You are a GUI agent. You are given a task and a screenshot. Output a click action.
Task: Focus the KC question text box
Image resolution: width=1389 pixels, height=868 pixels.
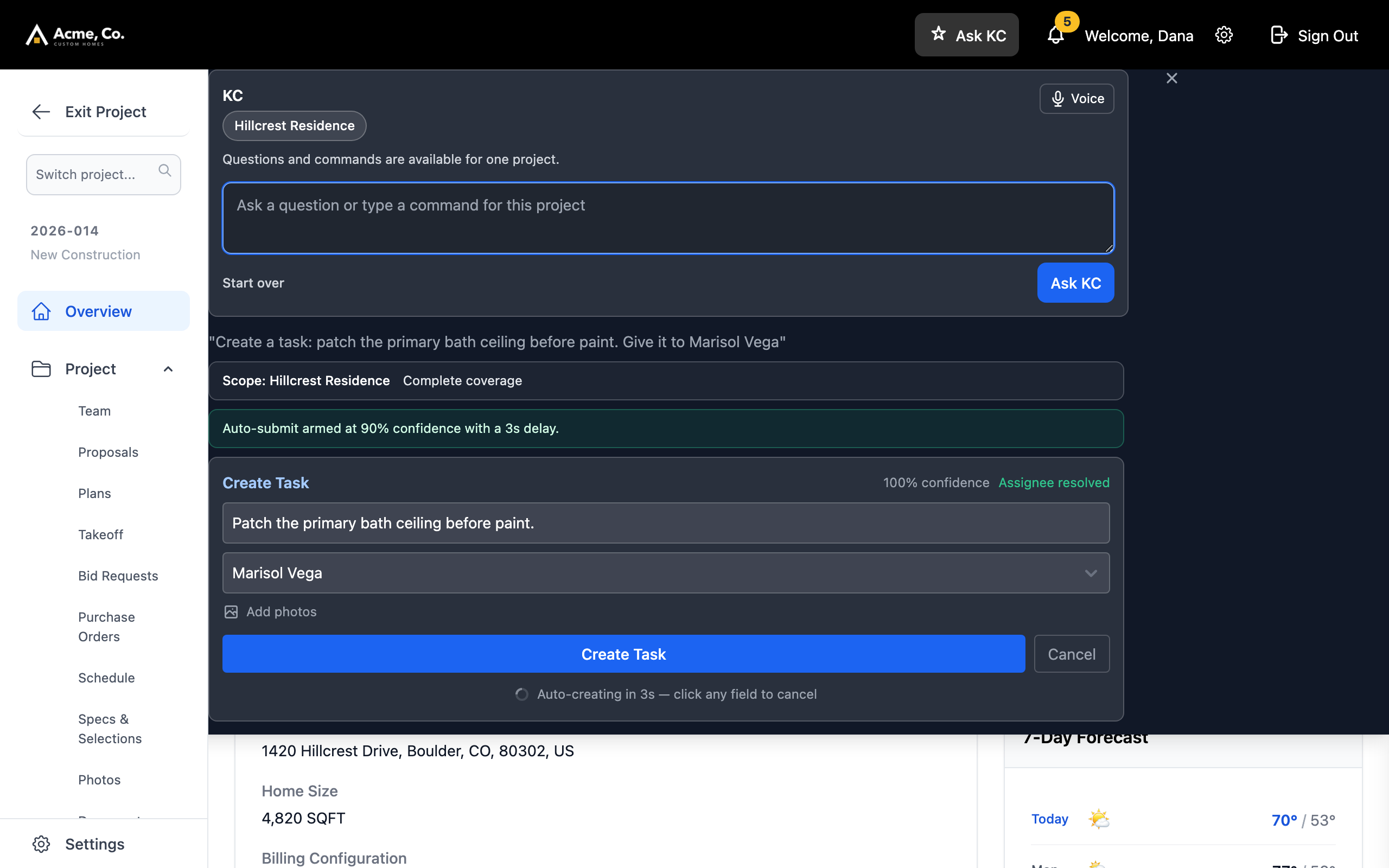pos(668,218)
